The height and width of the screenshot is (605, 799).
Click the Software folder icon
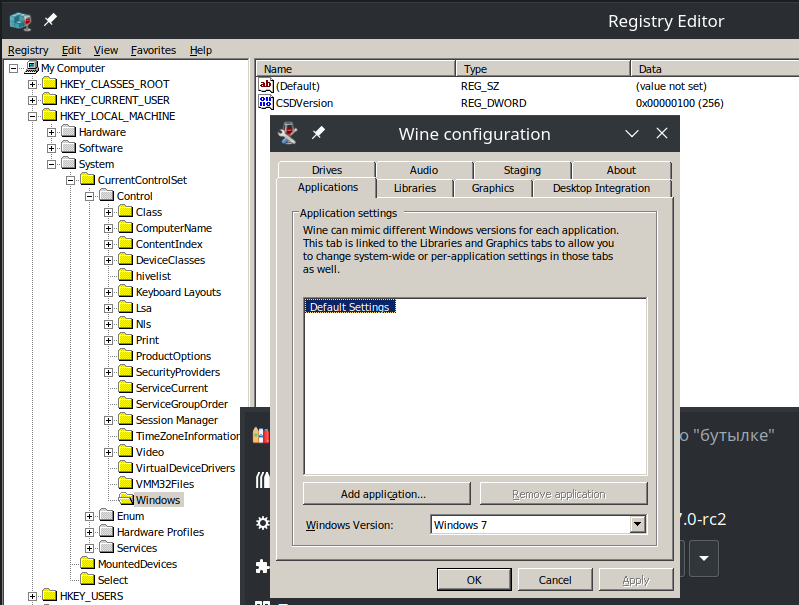(68, 147)
